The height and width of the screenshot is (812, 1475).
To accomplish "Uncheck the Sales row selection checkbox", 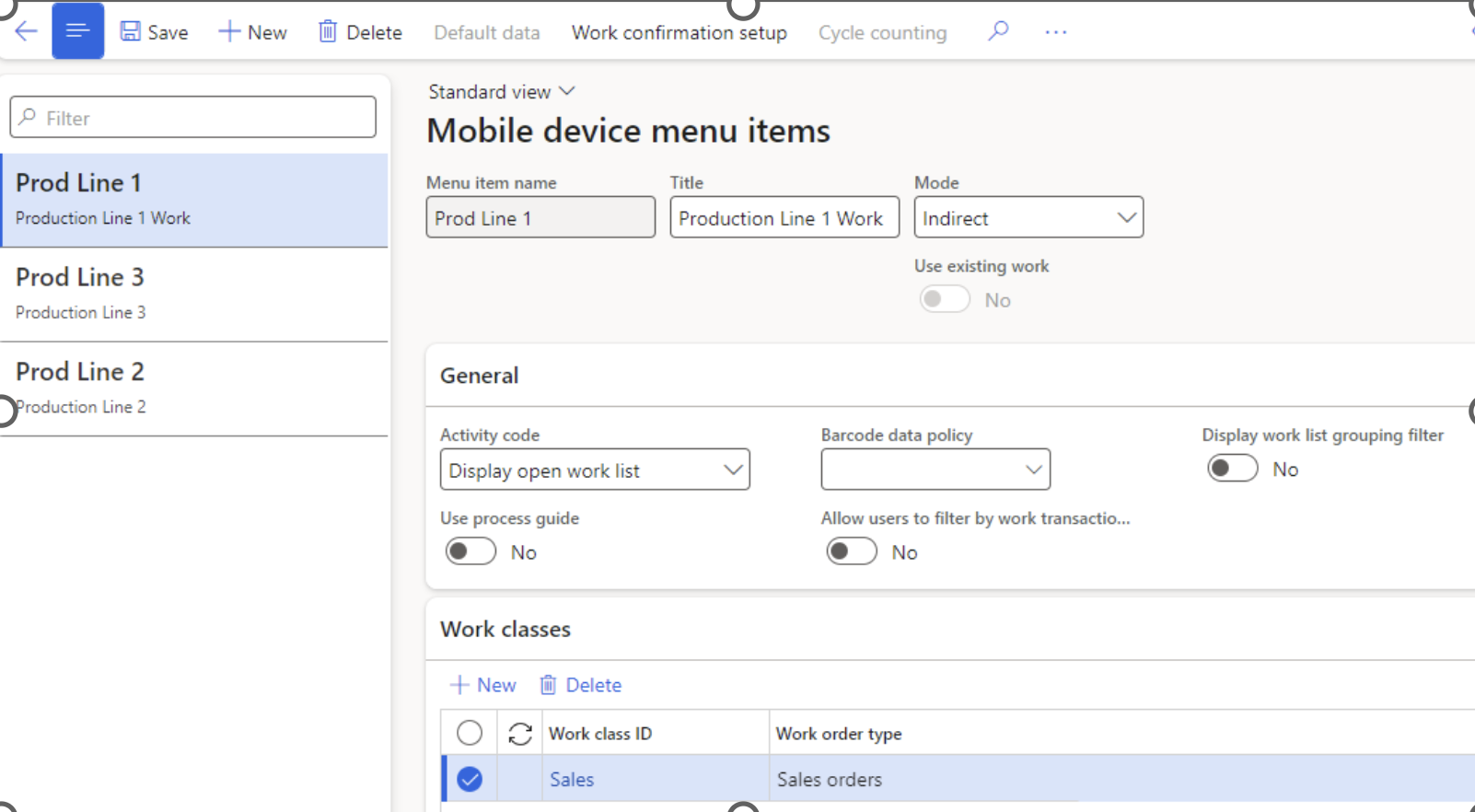I will tap(470, 779).
